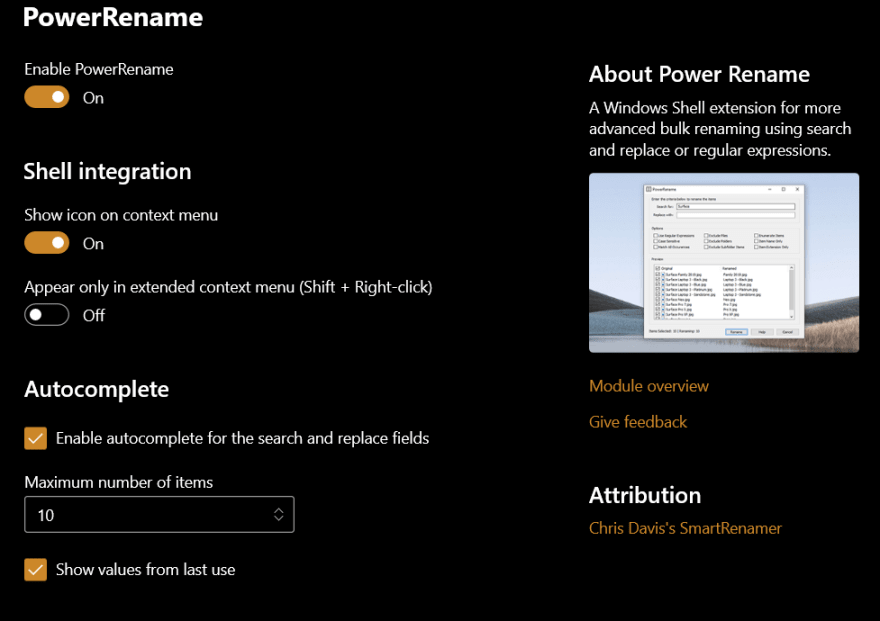Click the Maximum number of items stepper arrows
This screenshot has width=880, height=621.
(x=278, y=514)
